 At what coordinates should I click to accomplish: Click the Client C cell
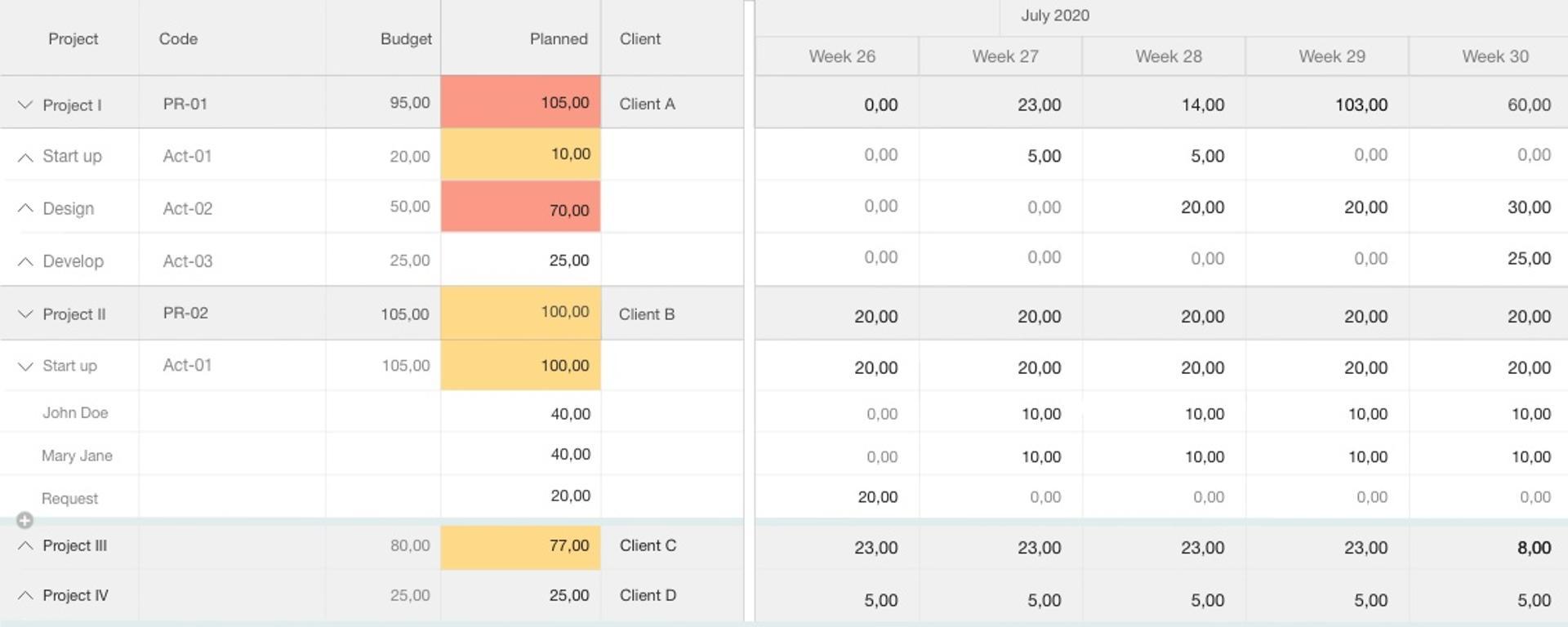(648, 545)
